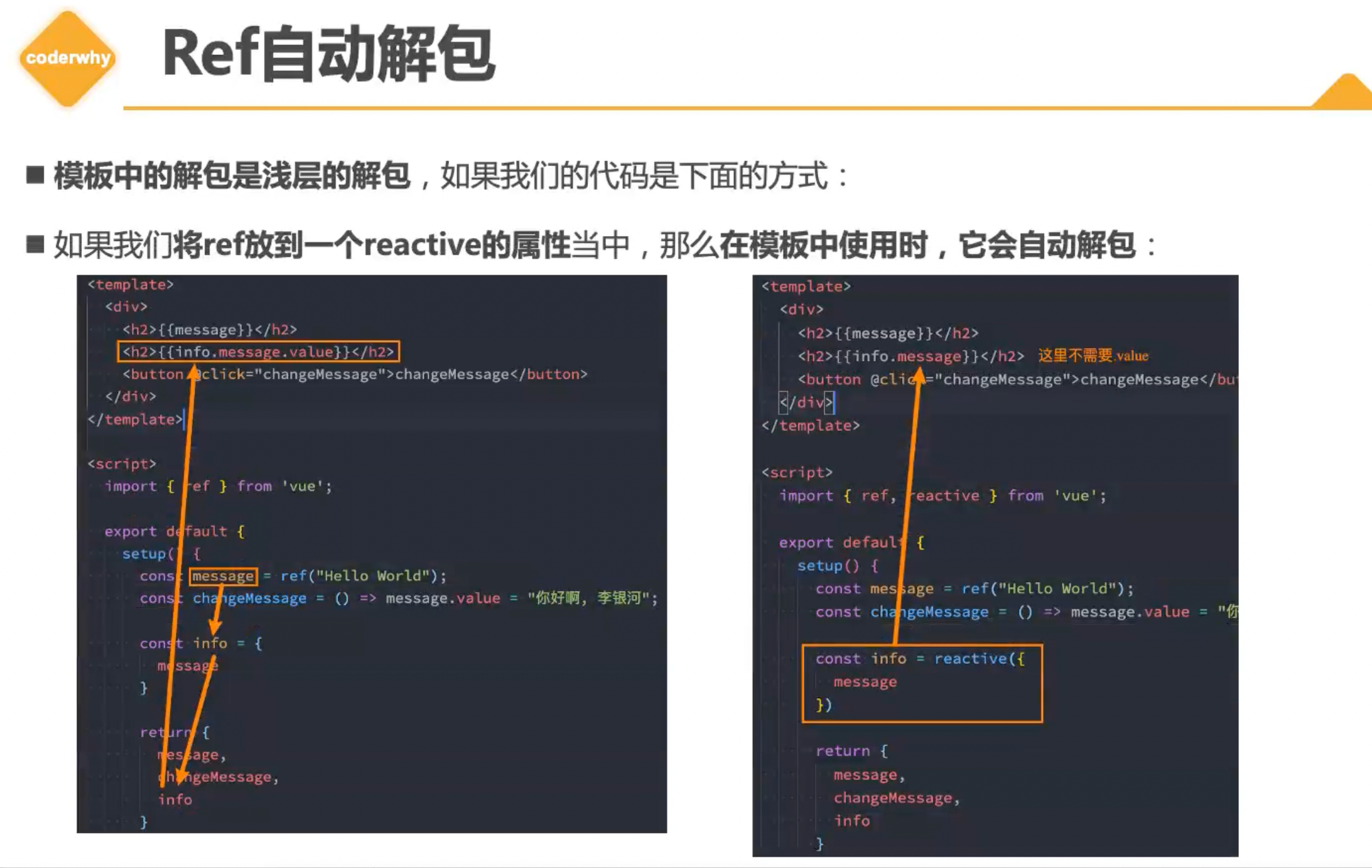Click the orange-boxed const info = reactive block

coord(922,683)
